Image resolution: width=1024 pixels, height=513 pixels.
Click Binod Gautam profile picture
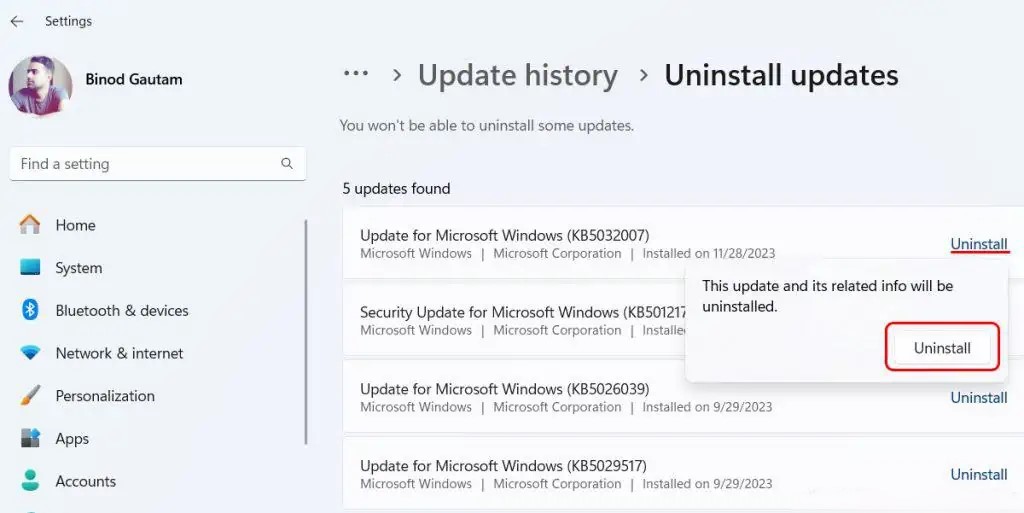(x=40, y=86)
